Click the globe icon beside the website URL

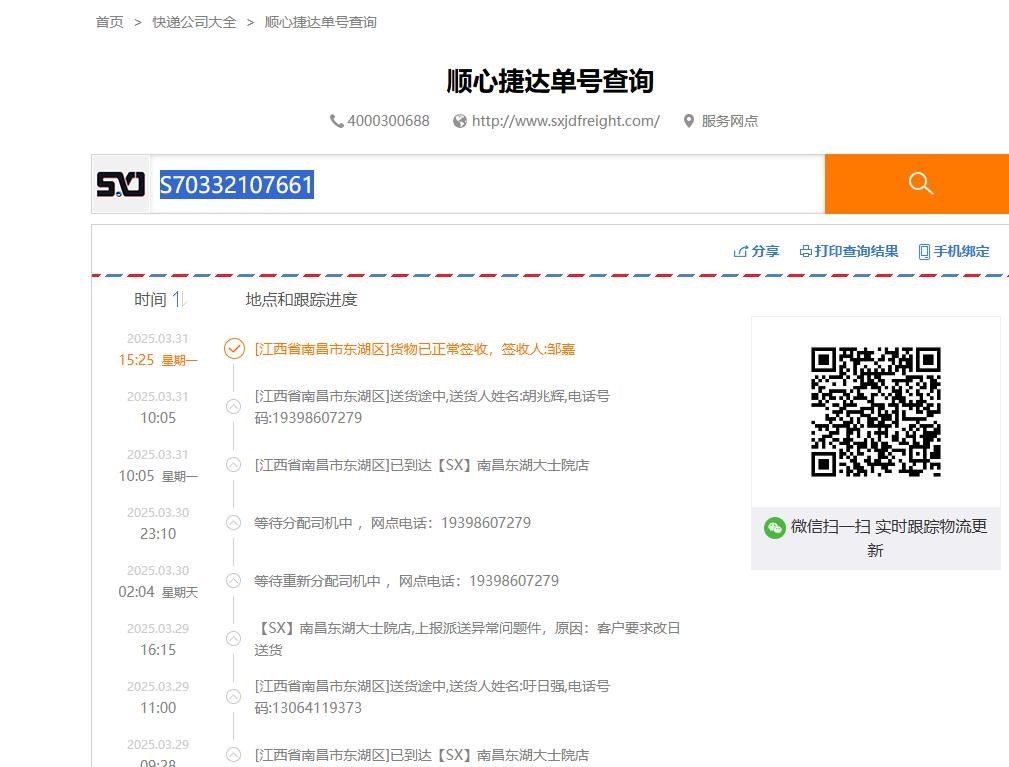[x=459, y=121]
